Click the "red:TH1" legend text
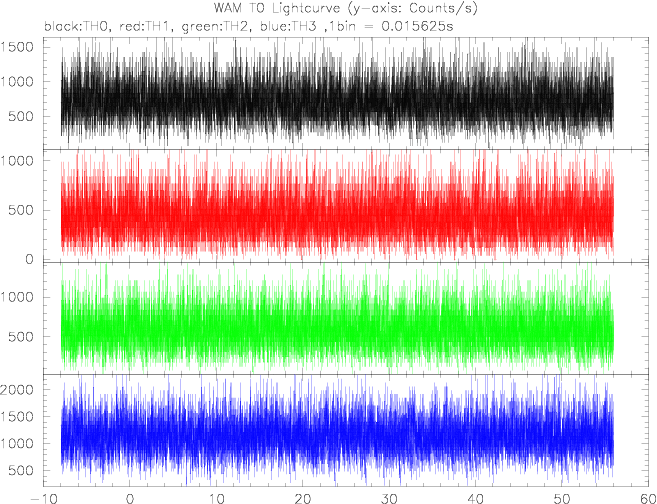 (144, 27)
